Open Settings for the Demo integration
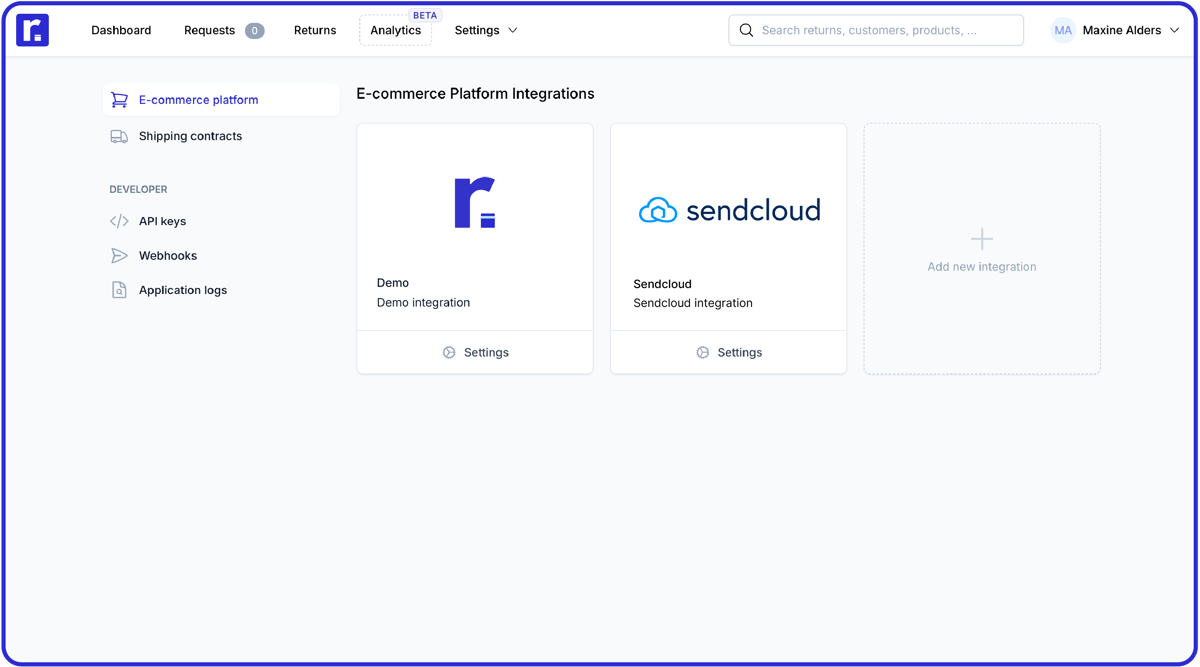Image resolution: width=1200 pixels, height=667 pixels. [x=475, y=352]
